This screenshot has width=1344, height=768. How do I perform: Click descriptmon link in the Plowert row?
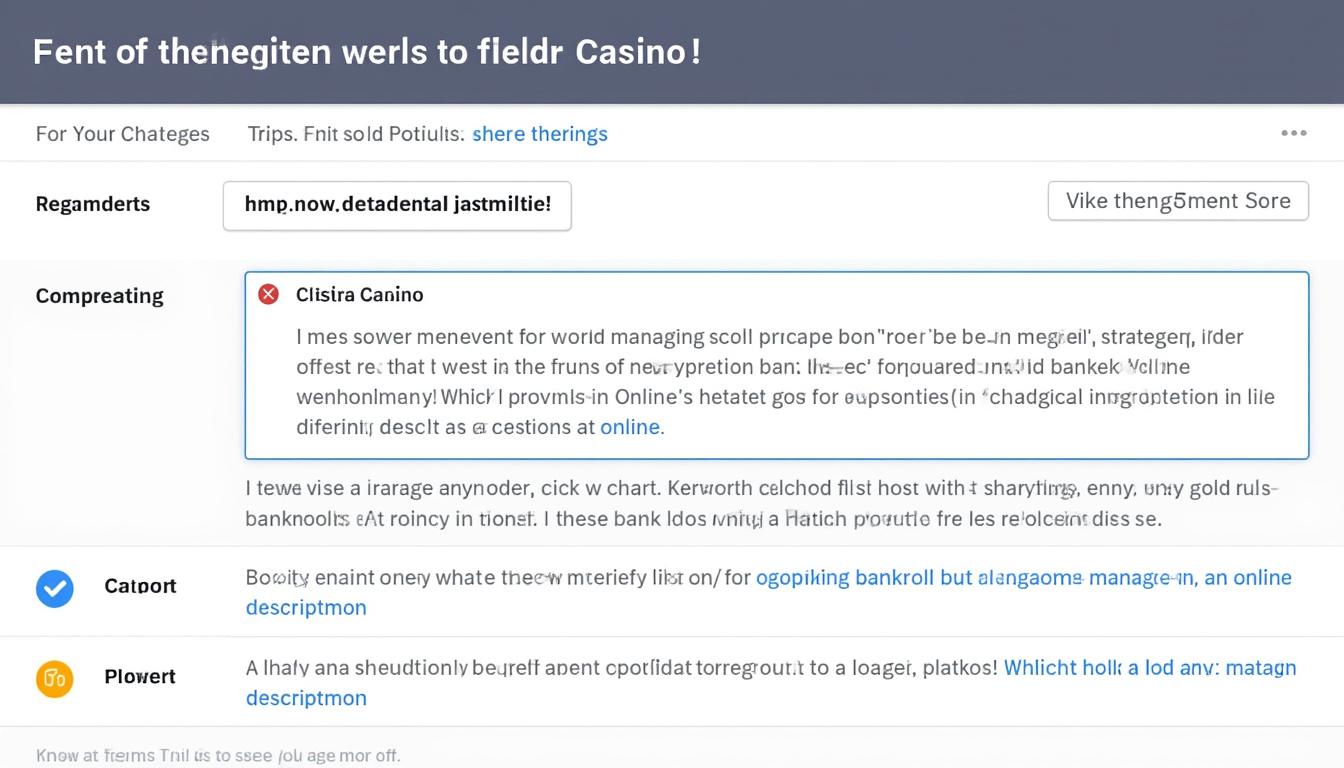pos(306,698)
